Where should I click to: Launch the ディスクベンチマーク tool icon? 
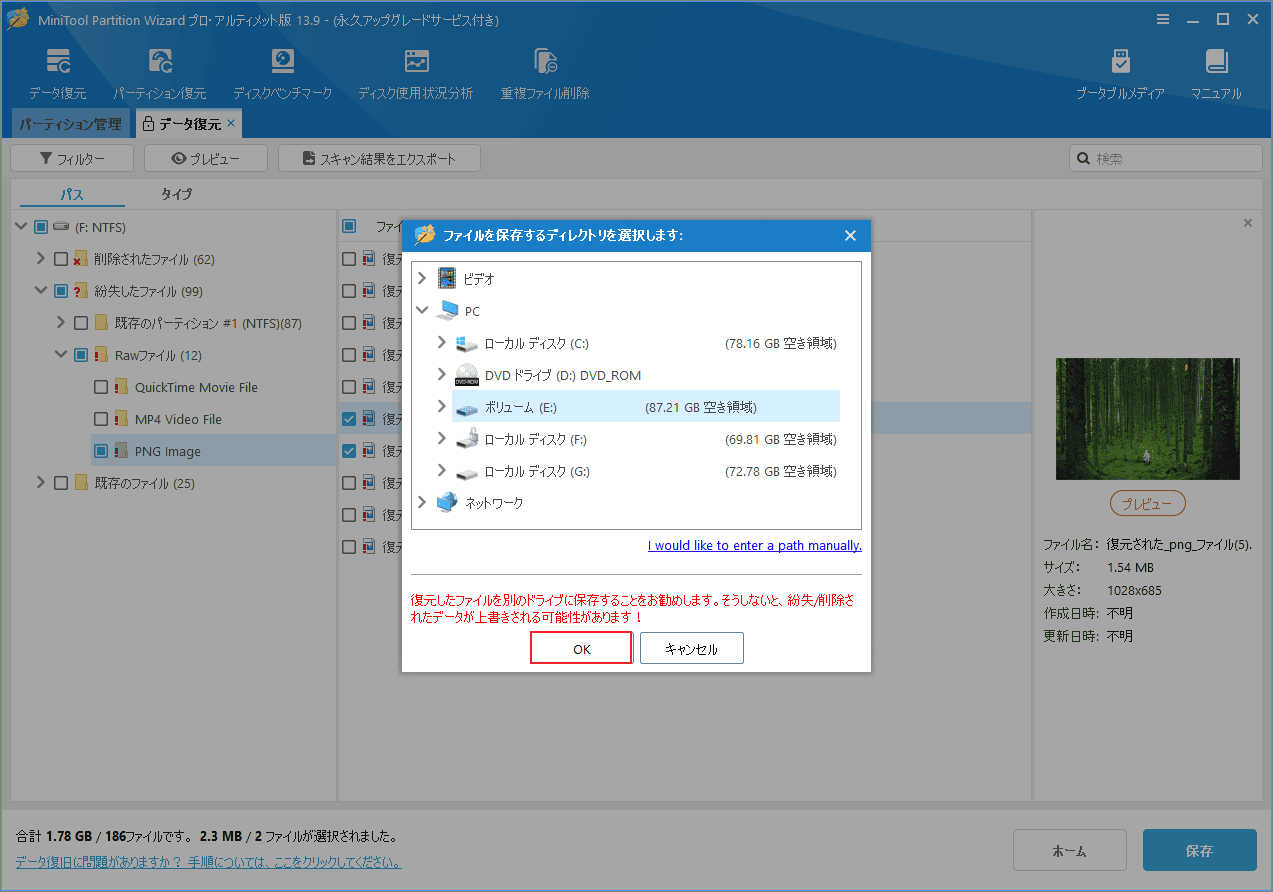pyautogui.click(x=283, y=61)
